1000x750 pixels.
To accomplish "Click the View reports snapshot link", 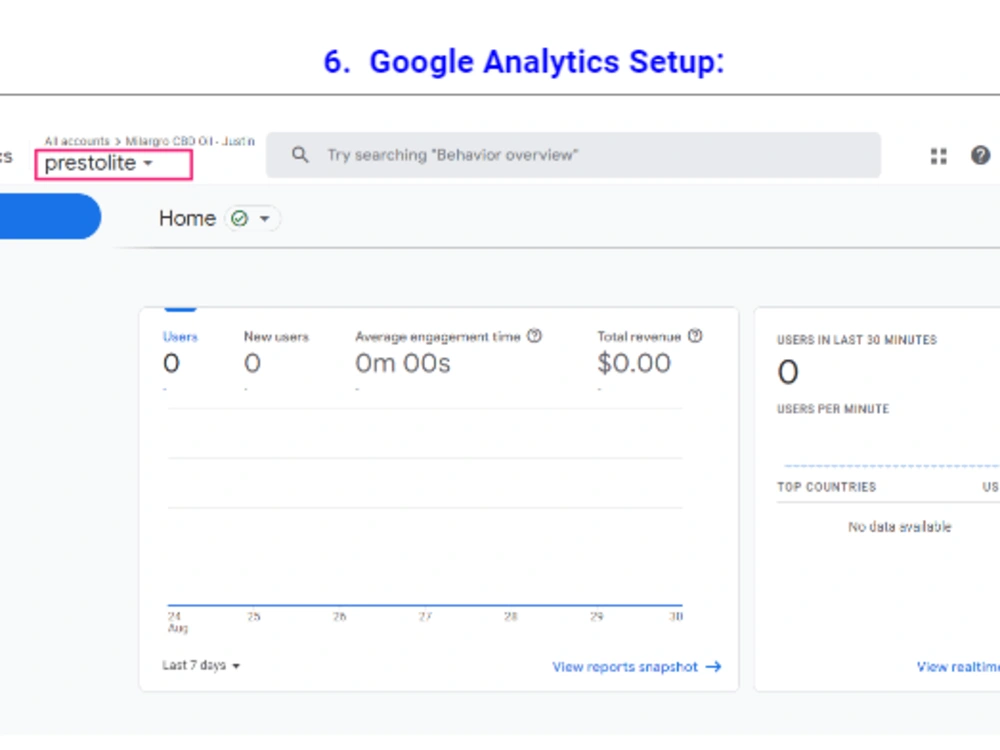I will click(x=625, y=666).
